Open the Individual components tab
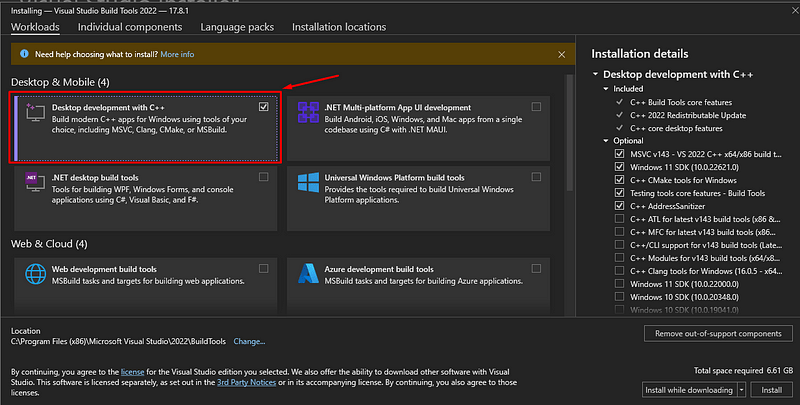The image size is (800, 405). [130, 27]
